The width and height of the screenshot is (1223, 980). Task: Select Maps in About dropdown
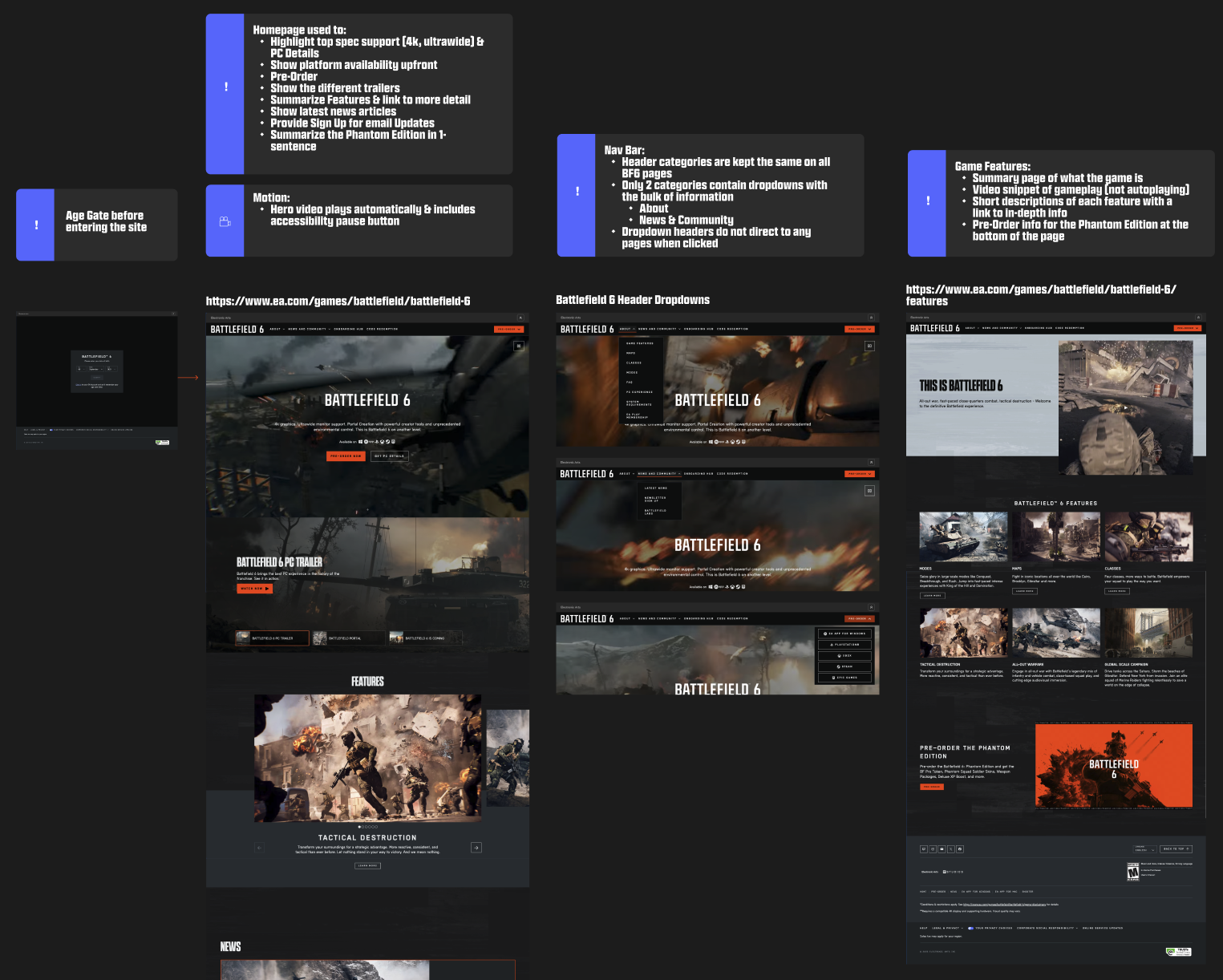coord(631,353)
